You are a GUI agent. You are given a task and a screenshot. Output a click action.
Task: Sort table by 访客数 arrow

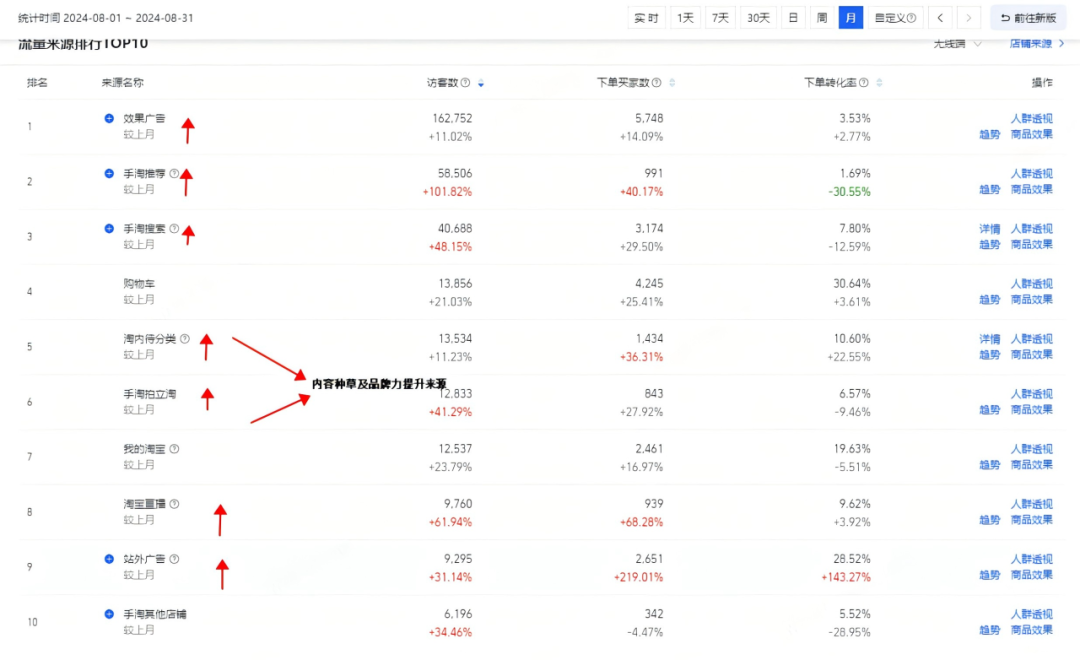coord(481,83)
